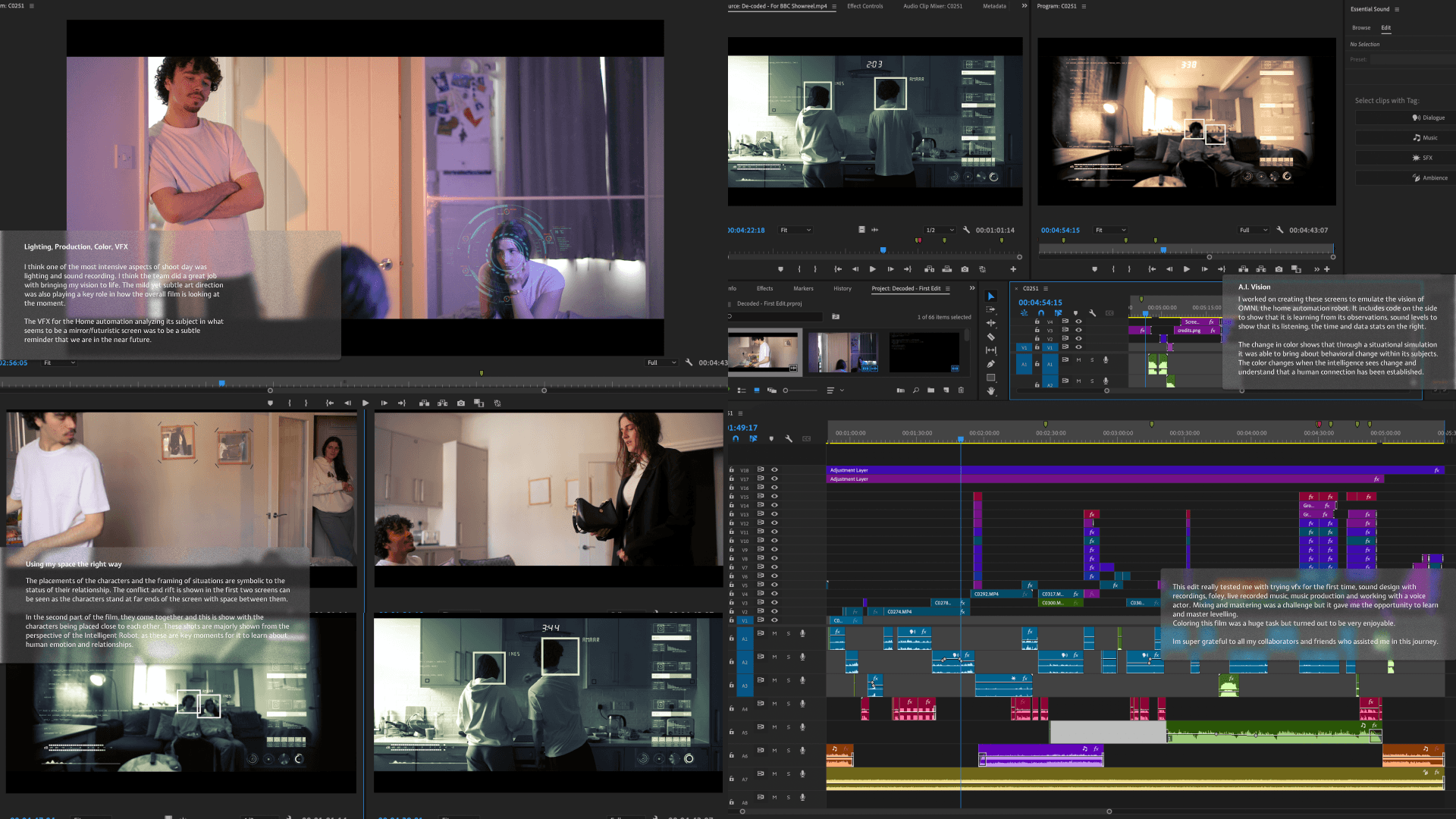Toggle lock on track V17
Image resolution: width=1456 pixels, height=819 pixels.
point(732,479)
